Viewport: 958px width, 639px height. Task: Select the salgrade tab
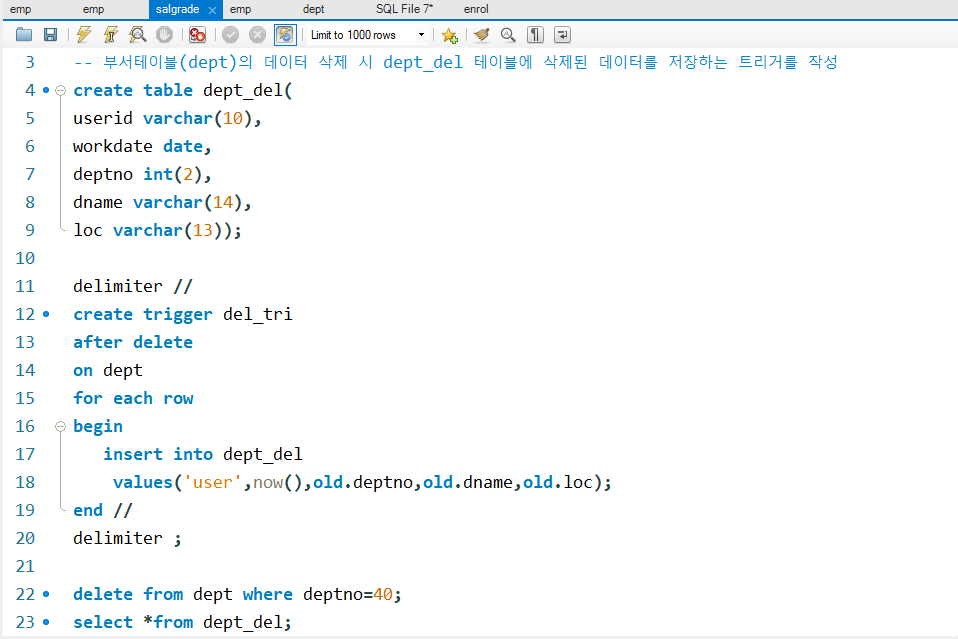pos(177,9)
